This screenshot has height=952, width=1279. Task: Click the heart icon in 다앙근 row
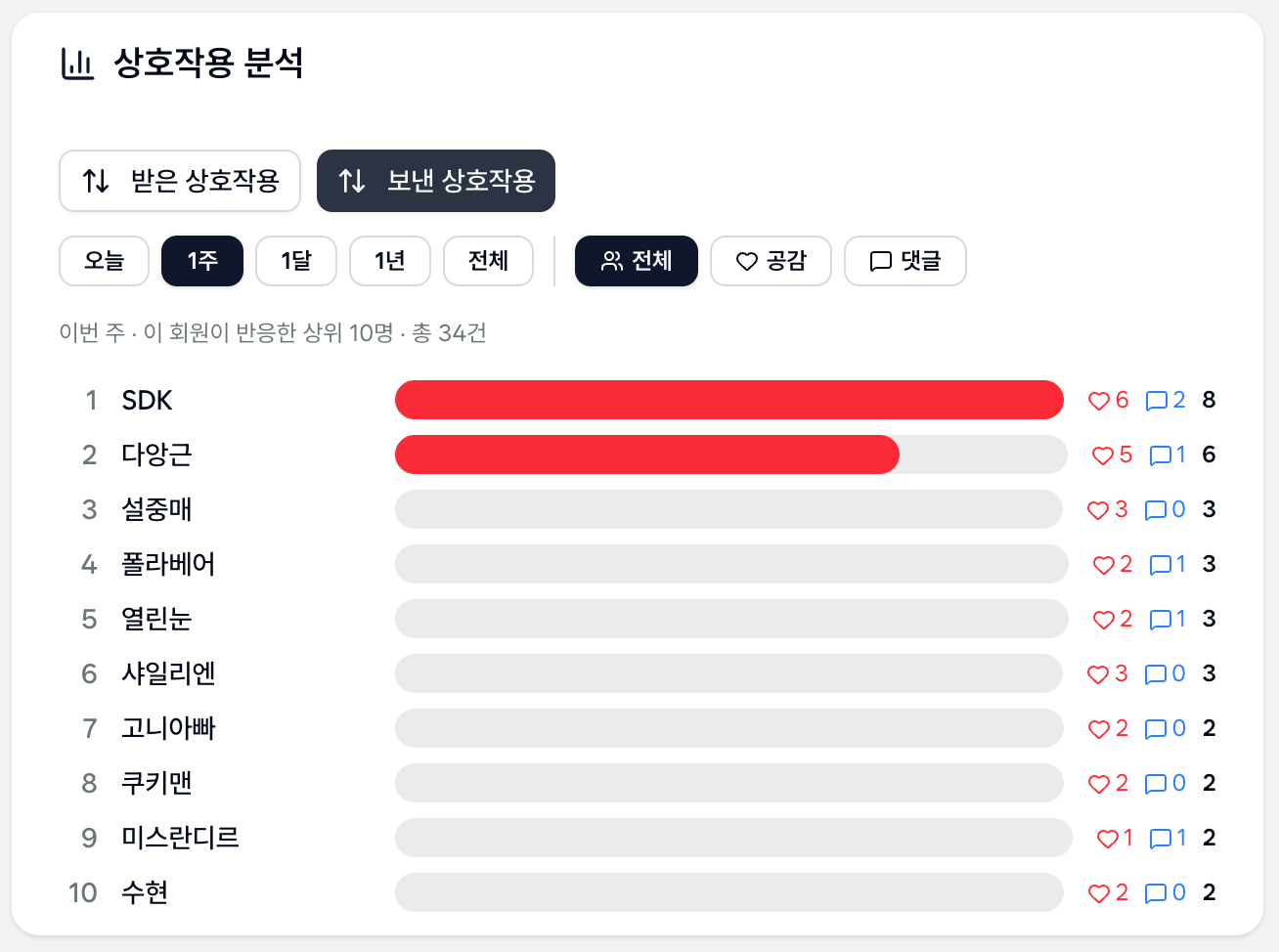(x=1103, y=455)
